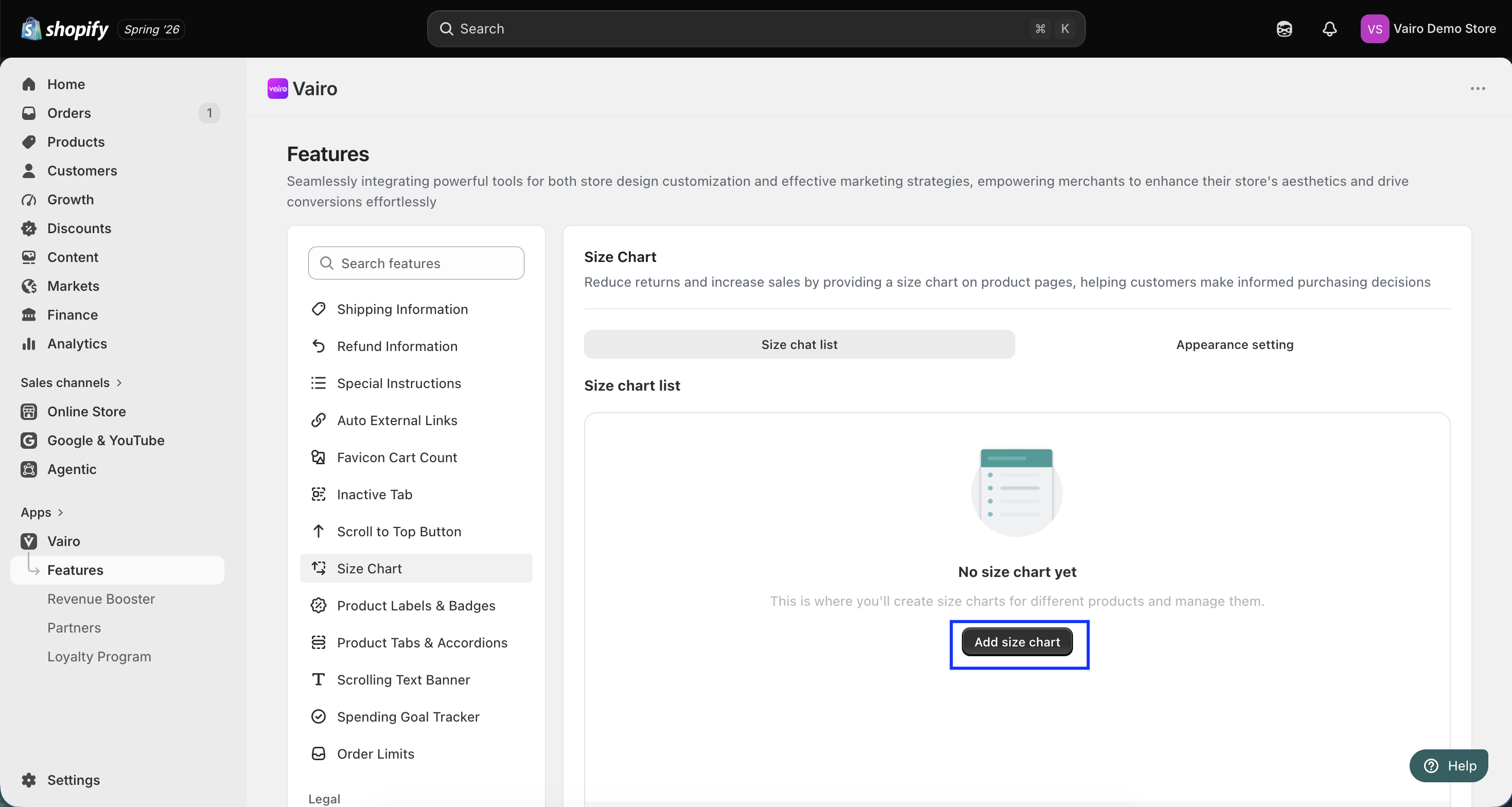
Task: Open the three-dot menu beside Vairo header
Action: (1478, 89)
